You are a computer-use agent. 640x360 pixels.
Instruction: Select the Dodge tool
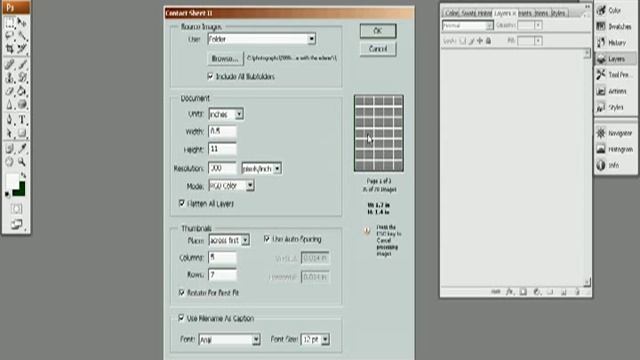[22, 104]
